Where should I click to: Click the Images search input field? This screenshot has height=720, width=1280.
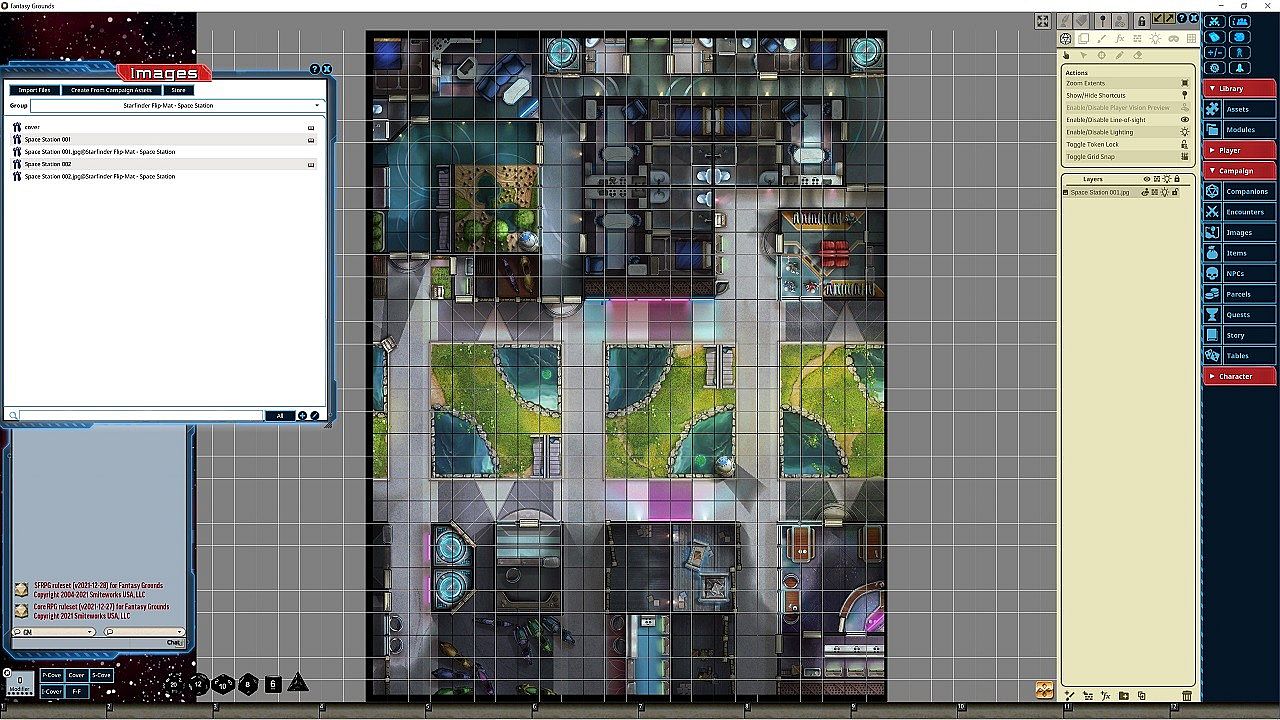(x=141, y=416)
